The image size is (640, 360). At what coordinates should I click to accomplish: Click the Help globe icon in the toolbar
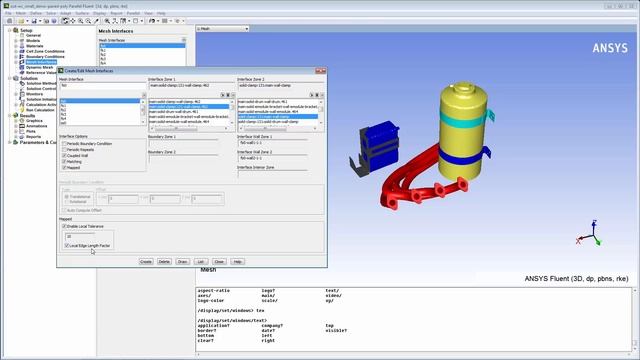[x=54, y=21]
